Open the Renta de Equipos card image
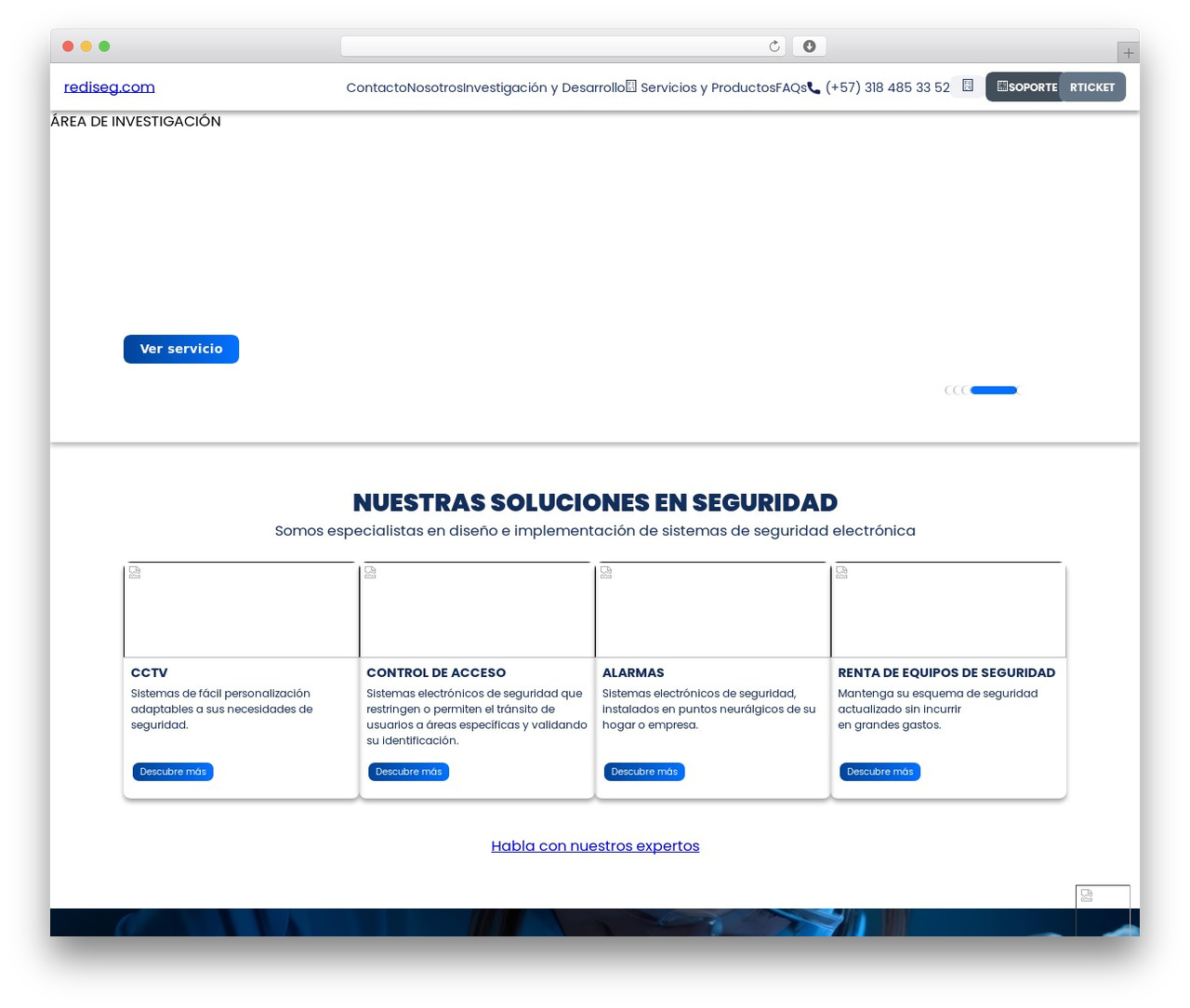The height and width of the screenshot is (1008, 1190). pos(948,610)
